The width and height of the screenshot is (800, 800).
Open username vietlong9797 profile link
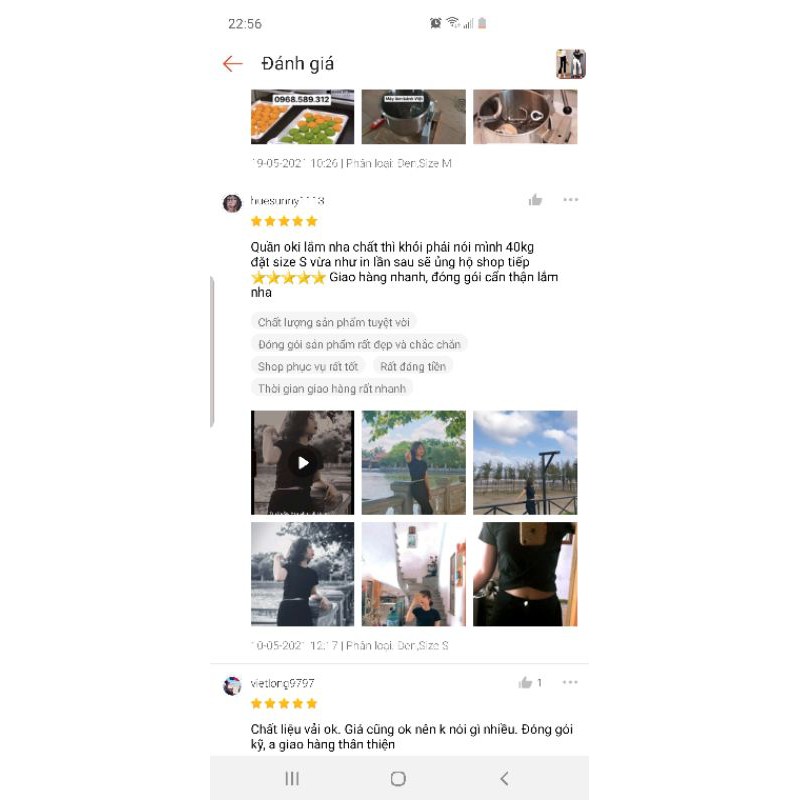282,683
